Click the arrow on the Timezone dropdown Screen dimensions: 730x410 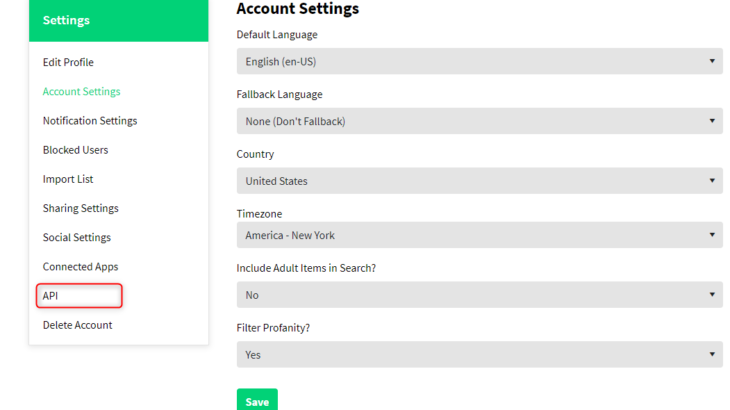click(711, 236)
